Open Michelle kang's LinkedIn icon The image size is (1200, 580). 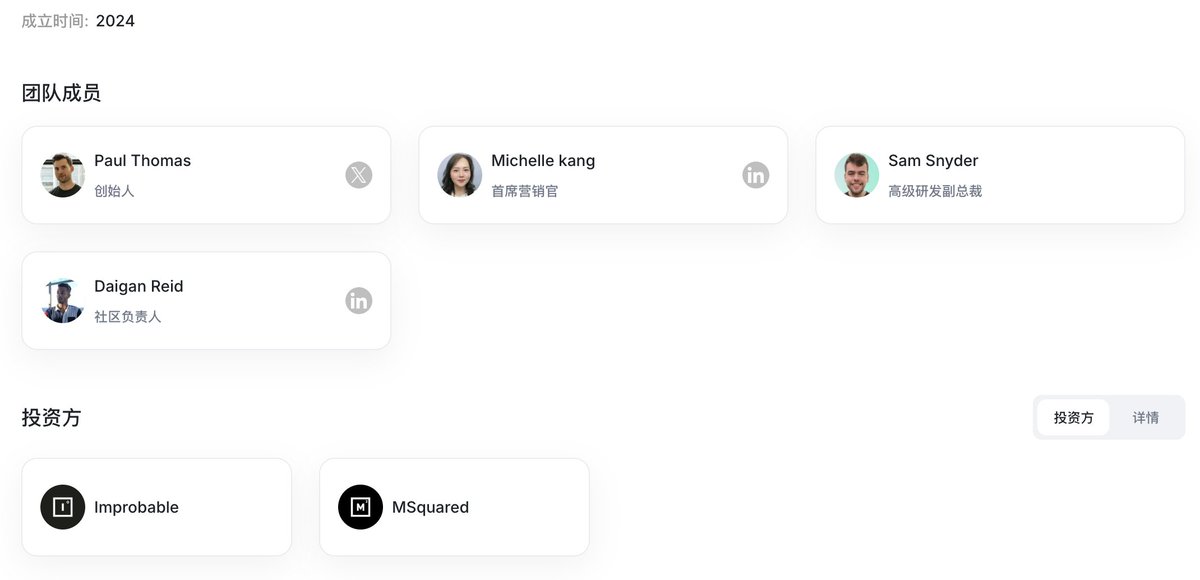tap(756, 175)
